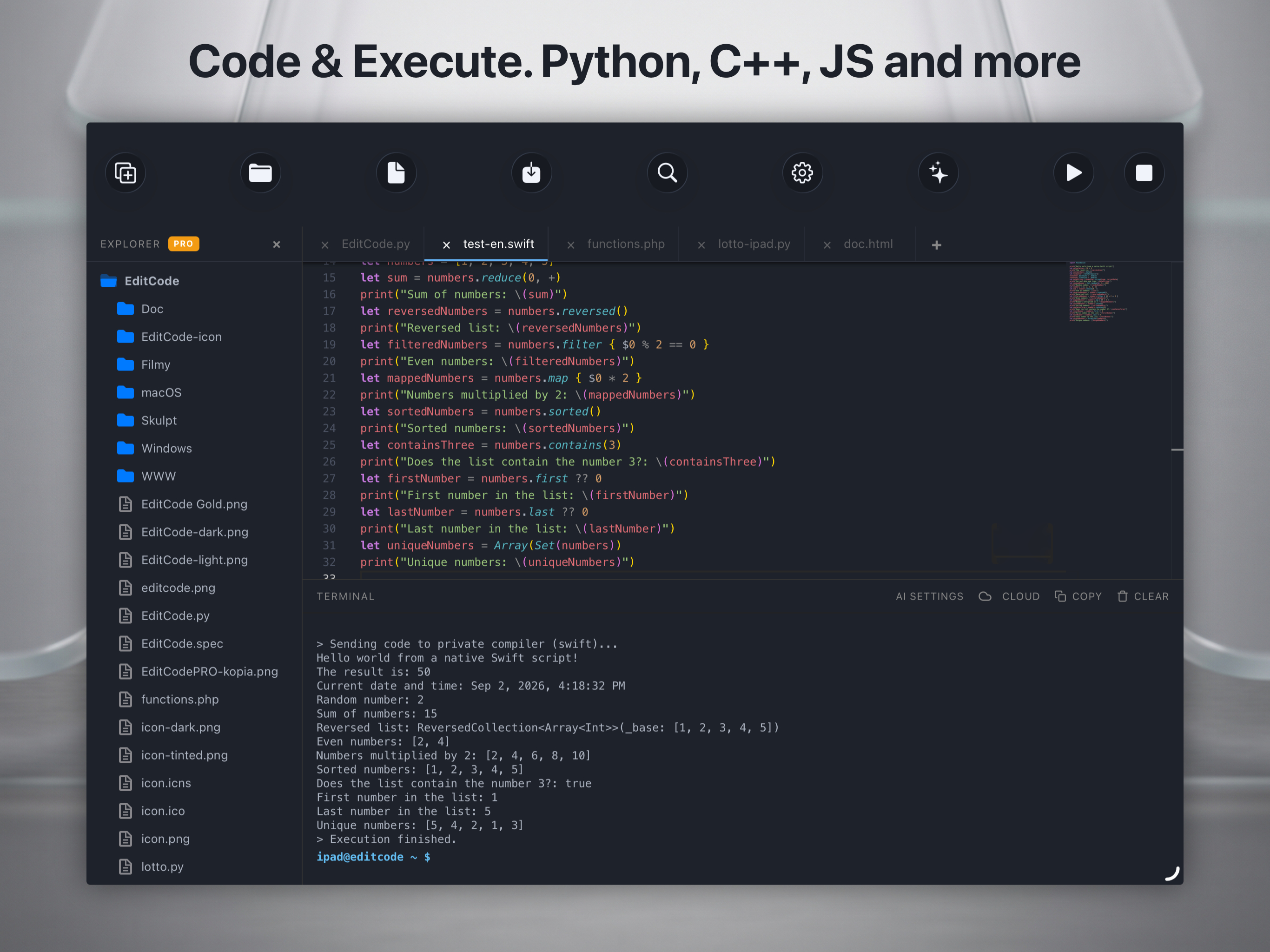Open search with the magnifier icon
The image size is (1270, 952).
click(x=667, y=173)
